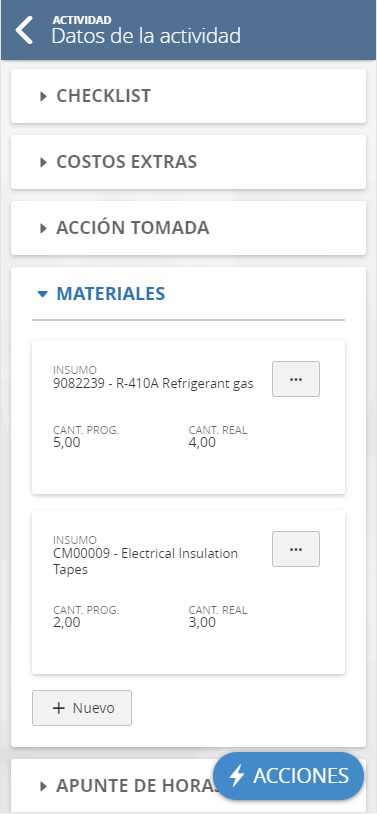
Task: Click the lightning bolt icon in ACCIONES
Action: coord(237,776)
